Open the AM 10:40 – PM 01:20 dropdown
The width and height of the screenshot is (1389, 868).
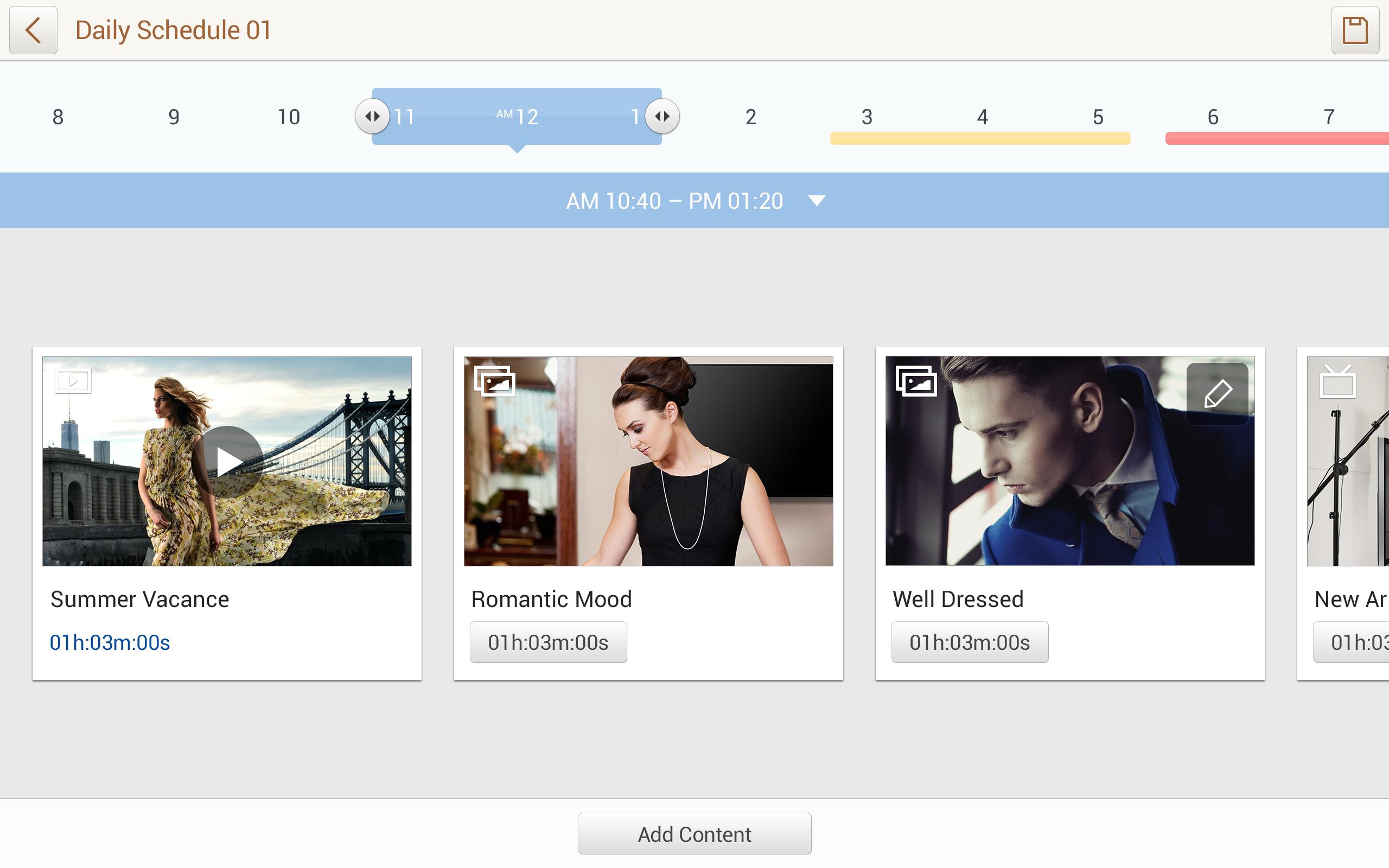(817, 200)
